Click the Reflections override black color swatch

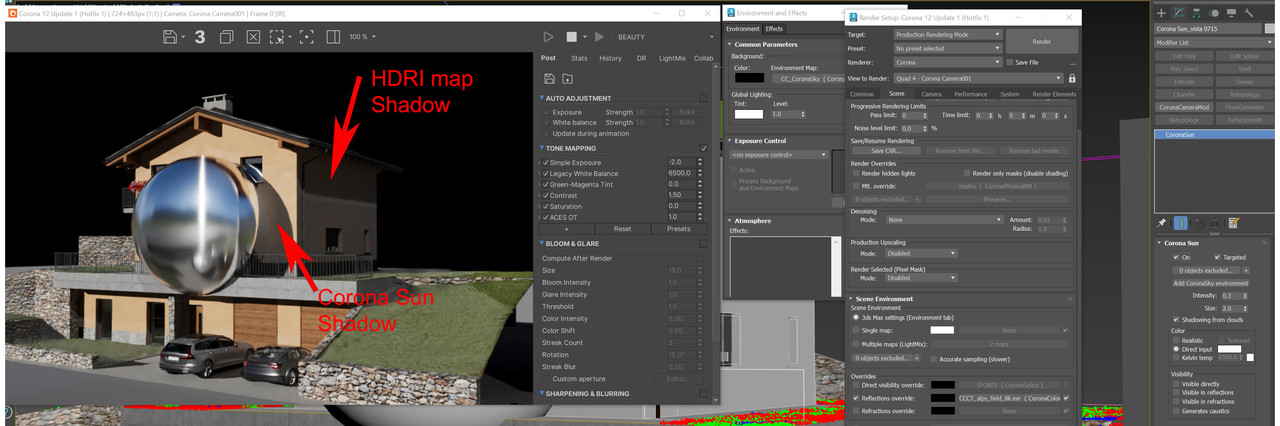click(943, 398)
